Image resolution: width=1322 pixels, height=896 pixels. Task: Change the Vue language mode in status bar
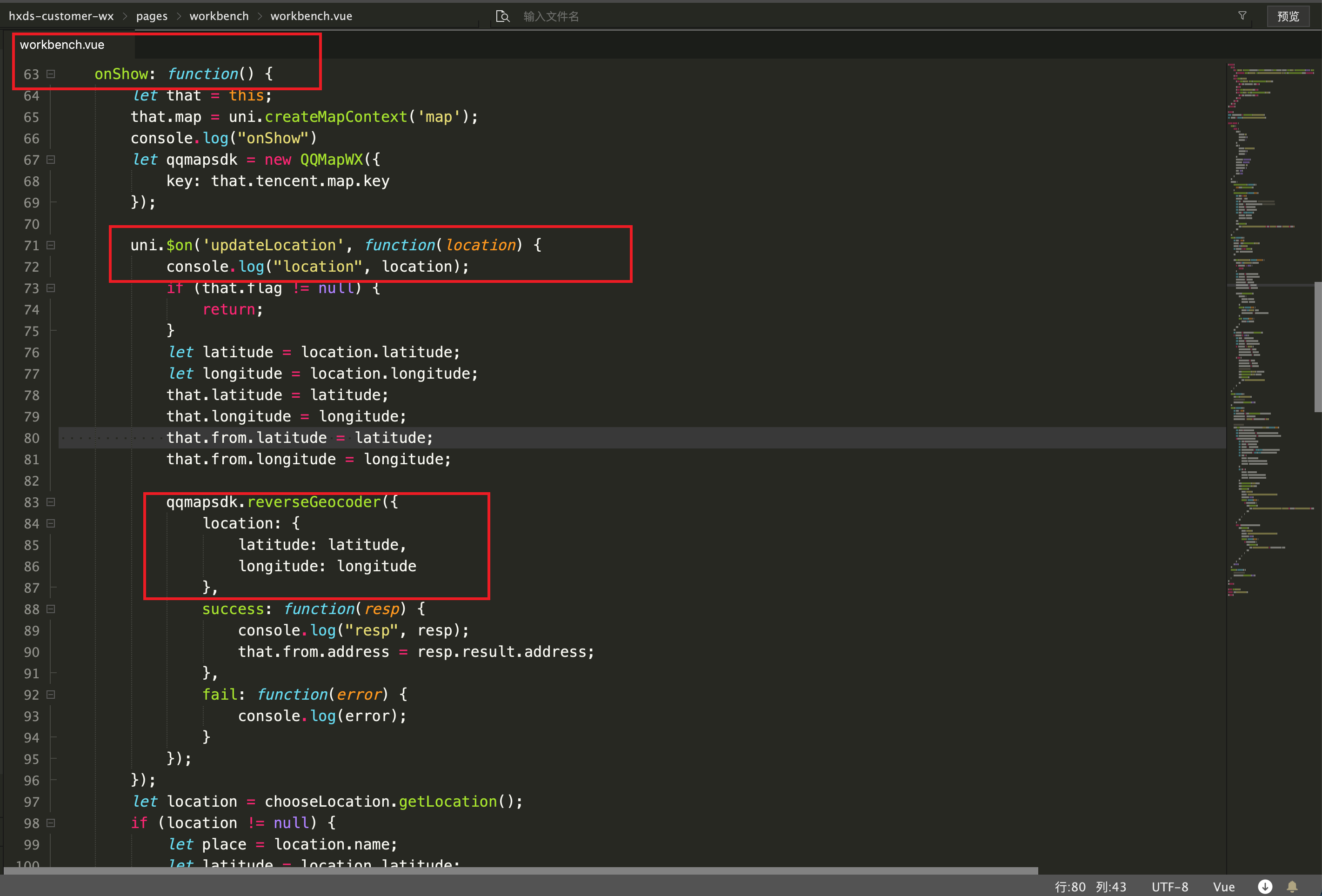[x=1223, y=886]
